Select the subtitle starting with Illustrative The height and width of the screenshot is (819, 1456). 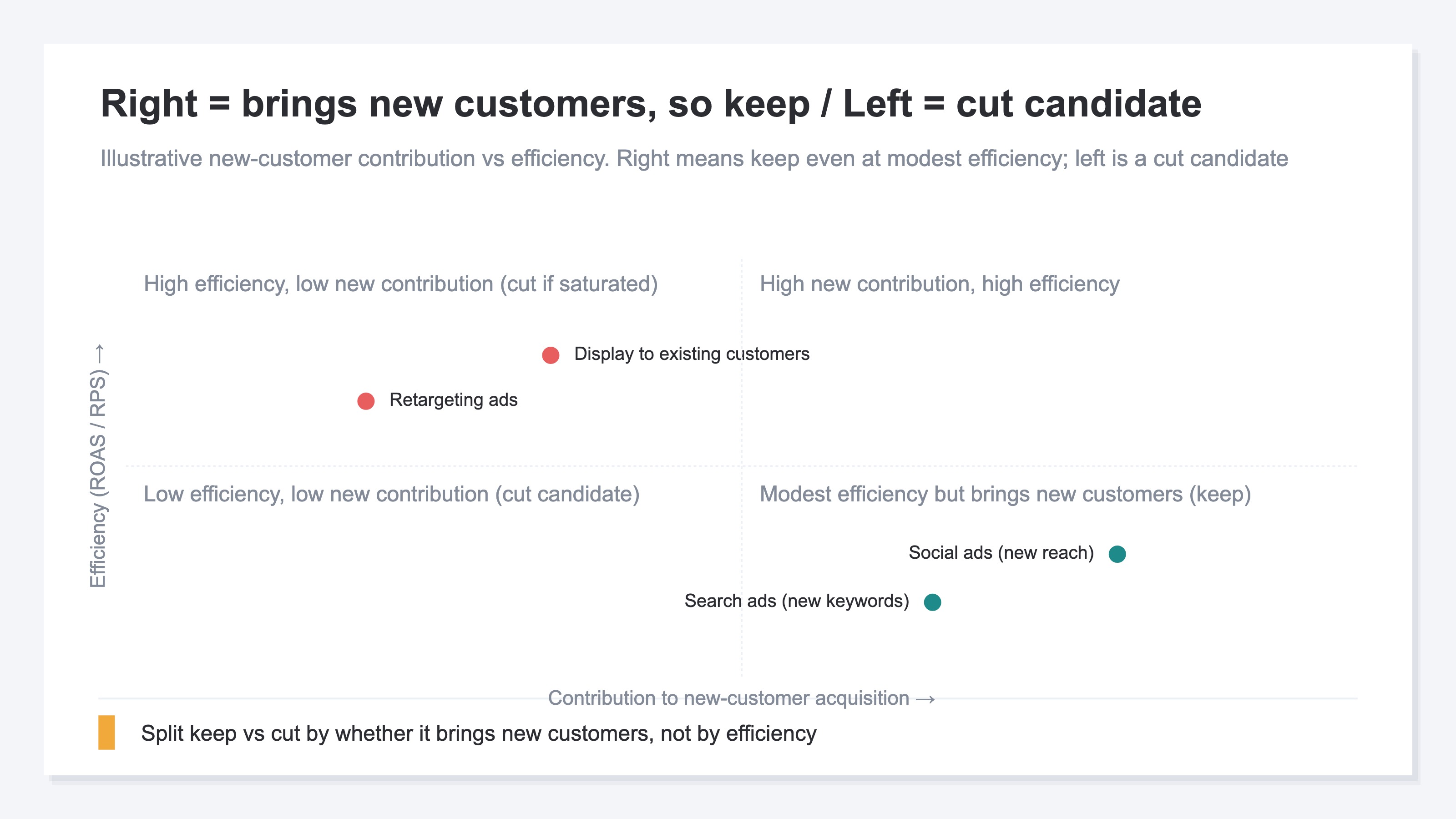click(694, 159)
